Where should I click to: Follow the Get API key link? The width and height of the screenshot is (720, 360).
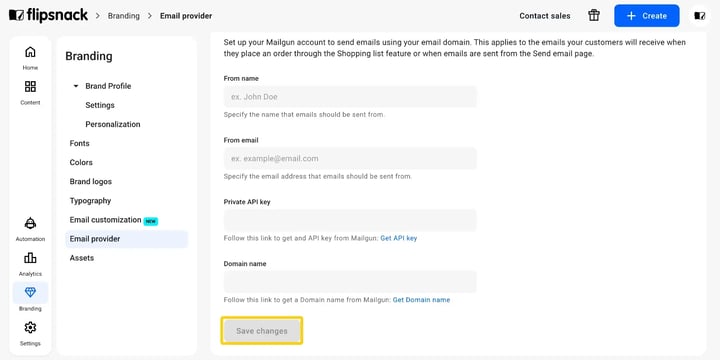(399, 238)
